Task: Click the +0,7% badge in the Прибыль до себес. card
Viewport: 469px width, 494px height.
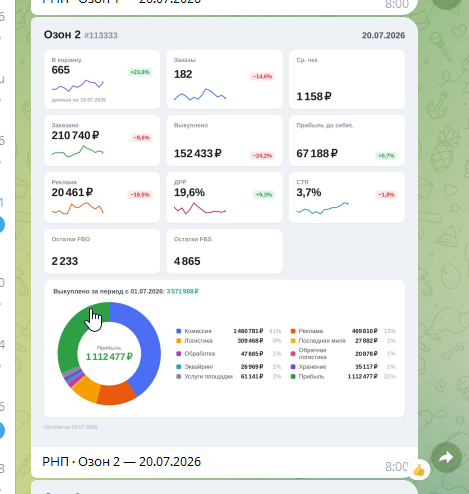Action: coord(386,156)
